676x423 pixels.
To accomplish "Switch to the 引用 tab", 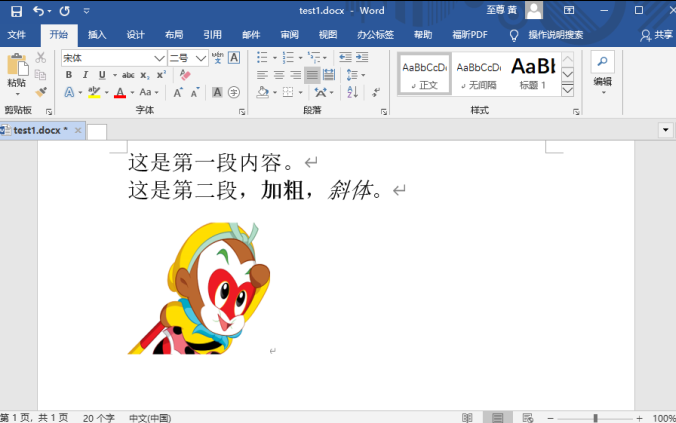I will click(213, 35).
